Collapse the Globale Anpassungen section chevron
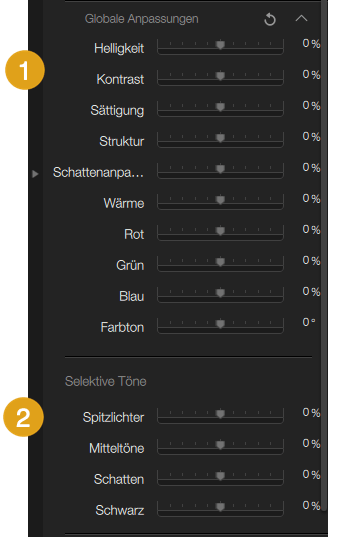Screen dimensions: 362x537 point(301,18)
